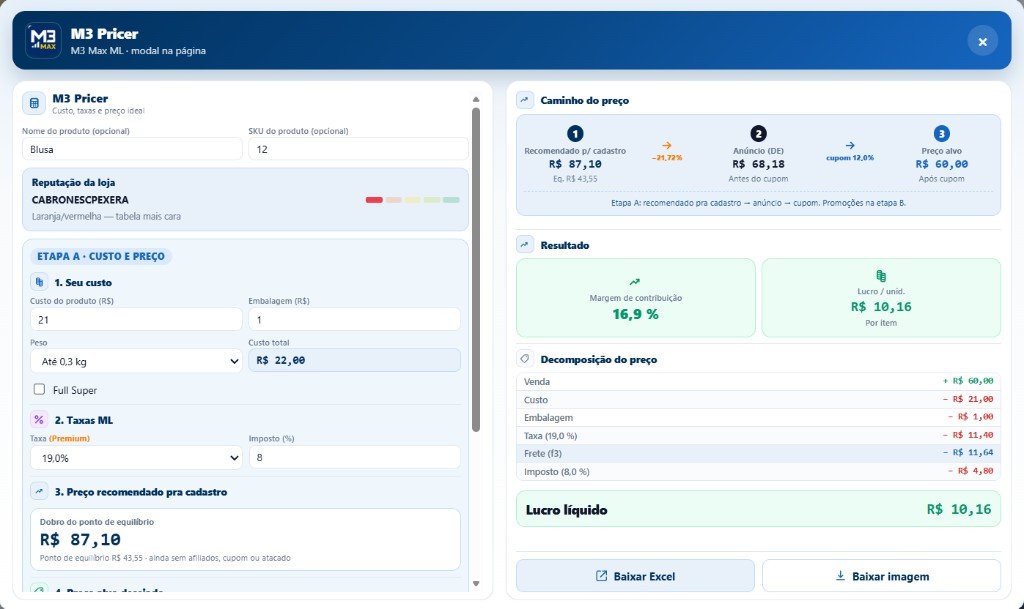This screenshot has width=1024, height=609.
Task: Click the Frete (f3) row
Action: coord(758,453)
